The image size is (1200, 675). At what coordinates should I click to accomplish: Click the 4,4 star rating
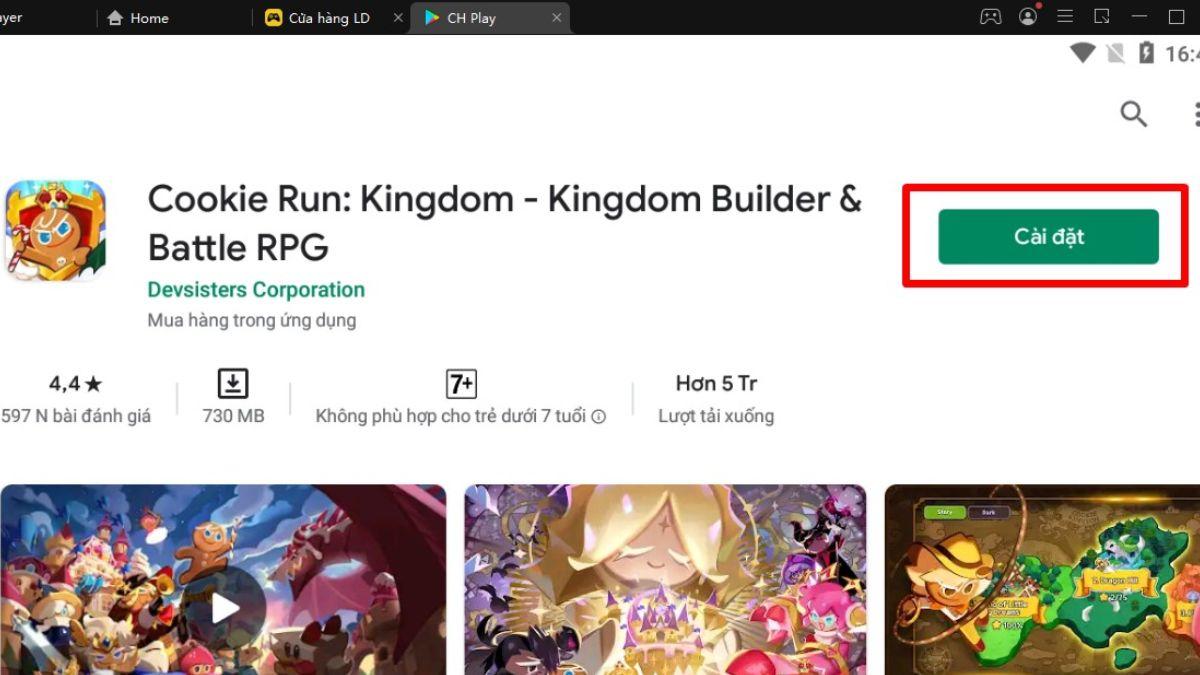pos(75,384)
